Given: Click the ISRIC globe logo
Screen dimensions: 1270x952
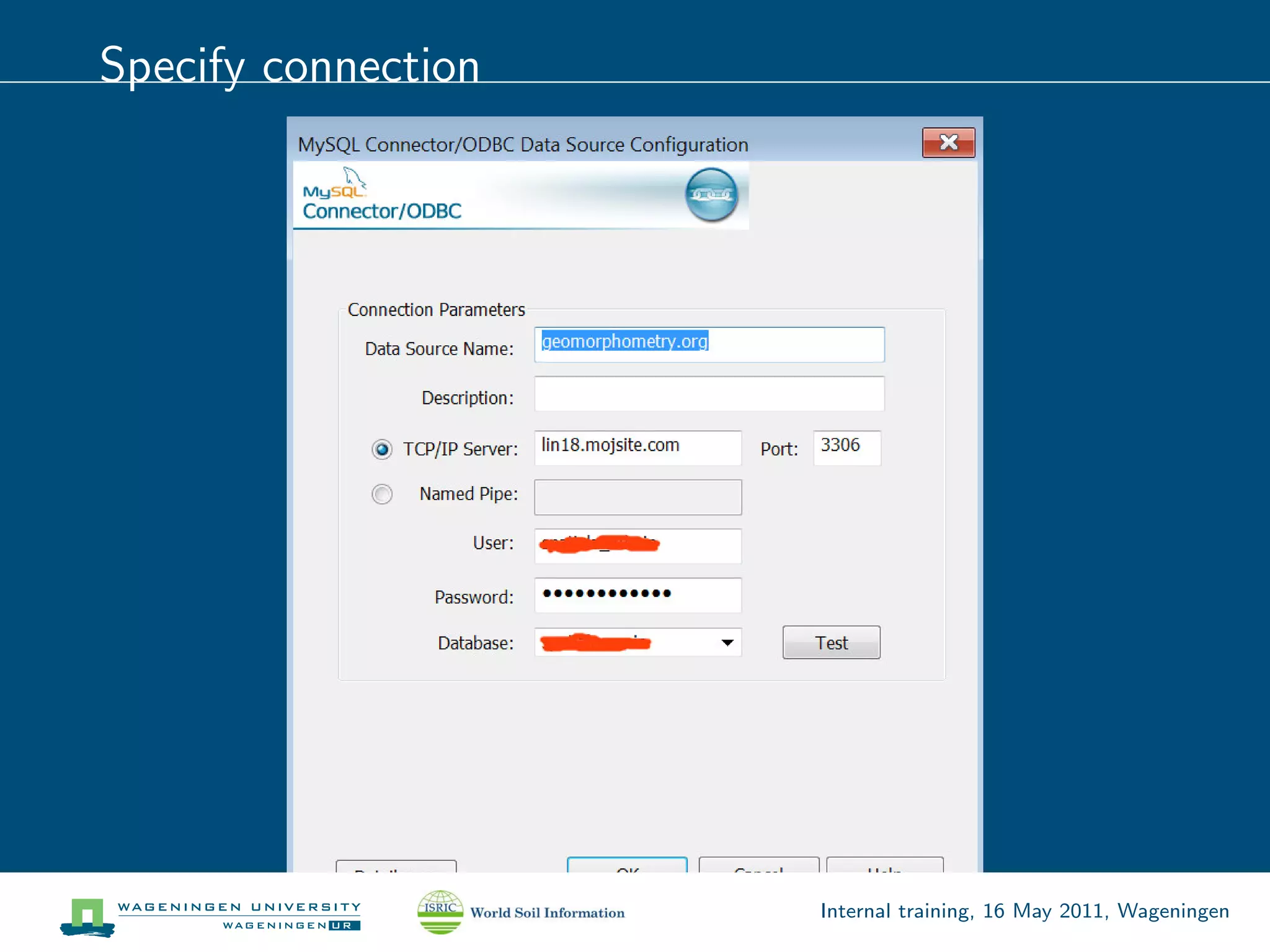Looking at the screenshot, I should point(440,912).
